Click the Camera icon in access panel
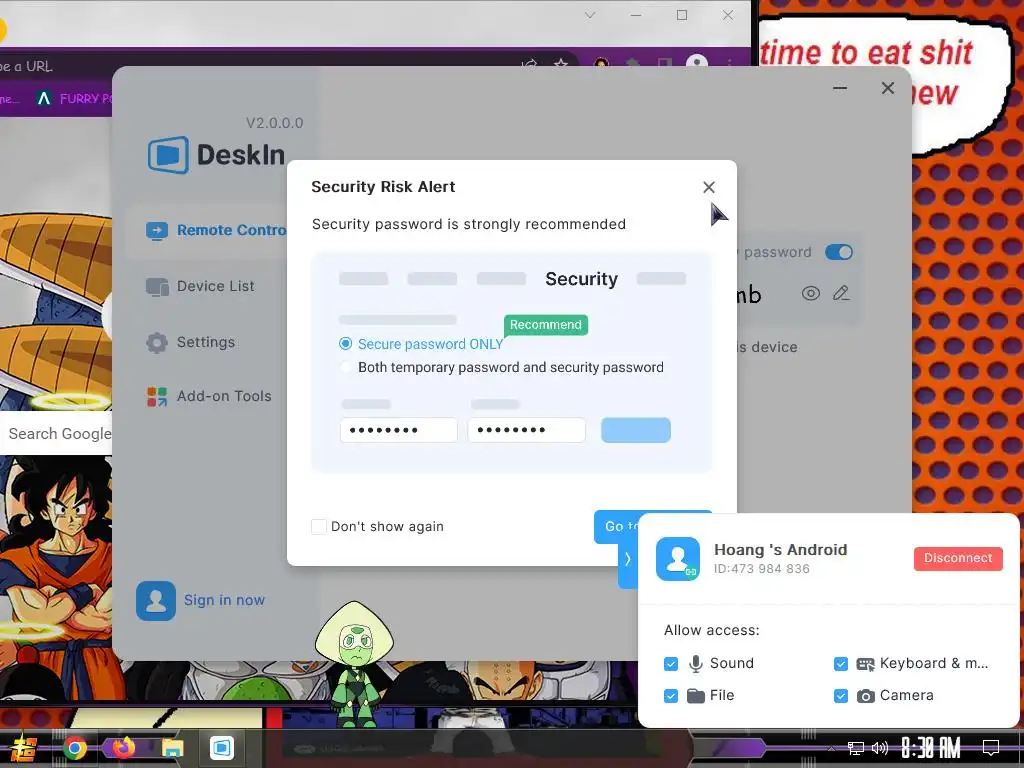 865,696
